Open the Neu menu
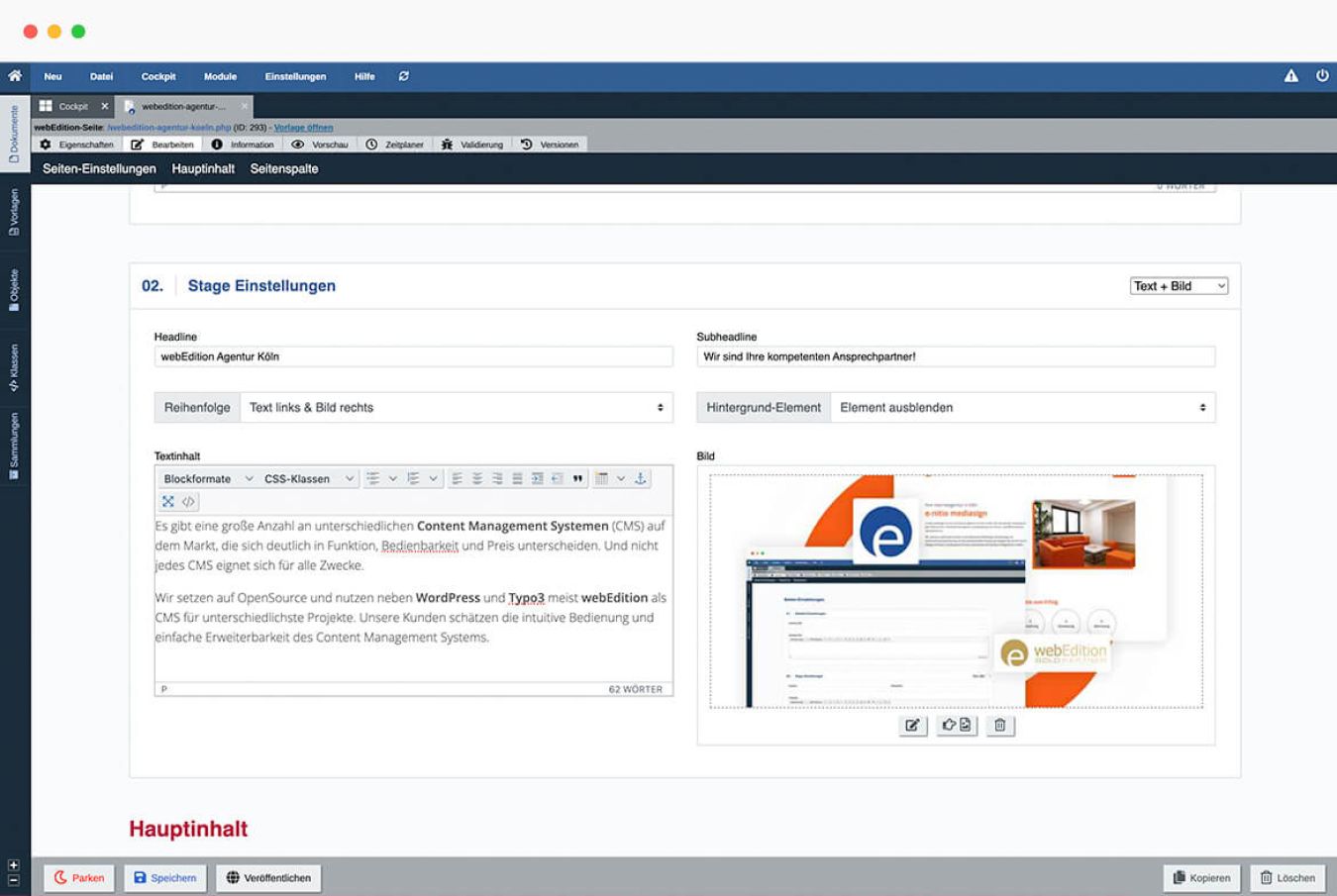This screenshot has height=896, width=1337. point(52,76)
